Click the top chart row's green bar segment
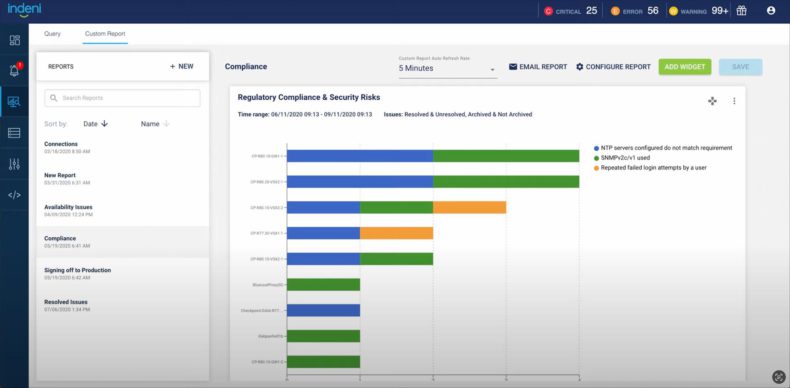Screen dimensions: 790x388 [x=506, y=156]
